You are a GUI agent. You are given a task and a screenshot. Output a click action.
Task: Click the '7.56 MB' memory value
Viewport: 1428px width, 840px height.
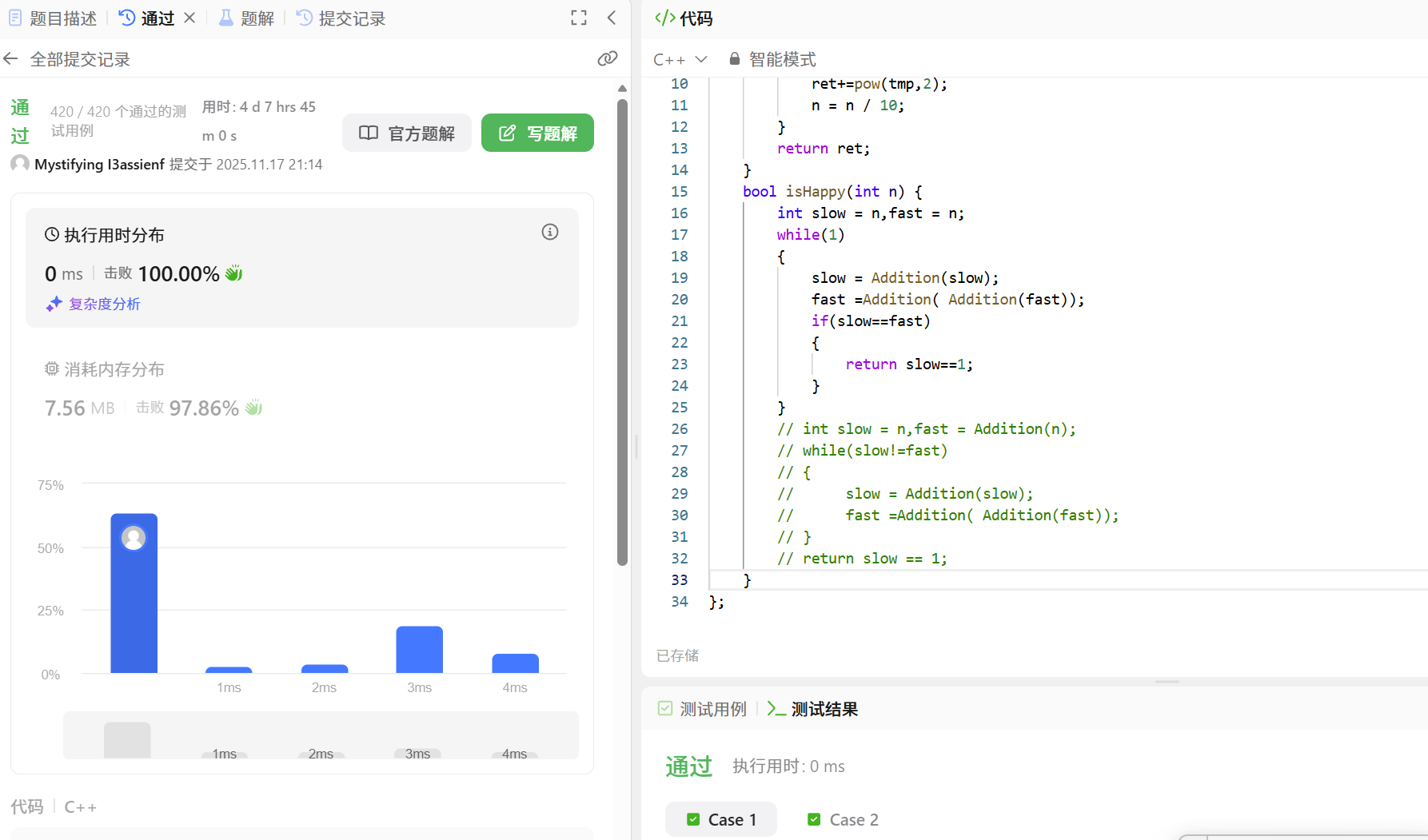click(80, 408)
